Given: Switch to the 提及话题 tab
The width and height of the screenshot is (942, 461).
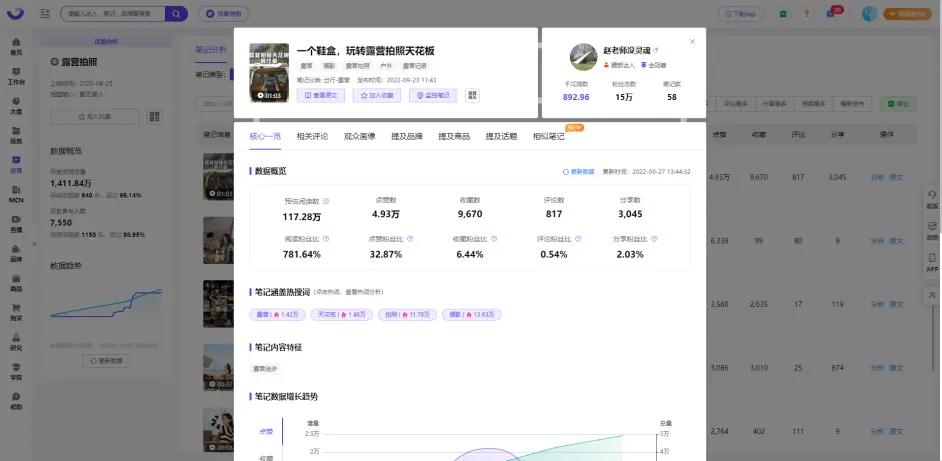Looking at the screenshot, I should pos(502,136).
